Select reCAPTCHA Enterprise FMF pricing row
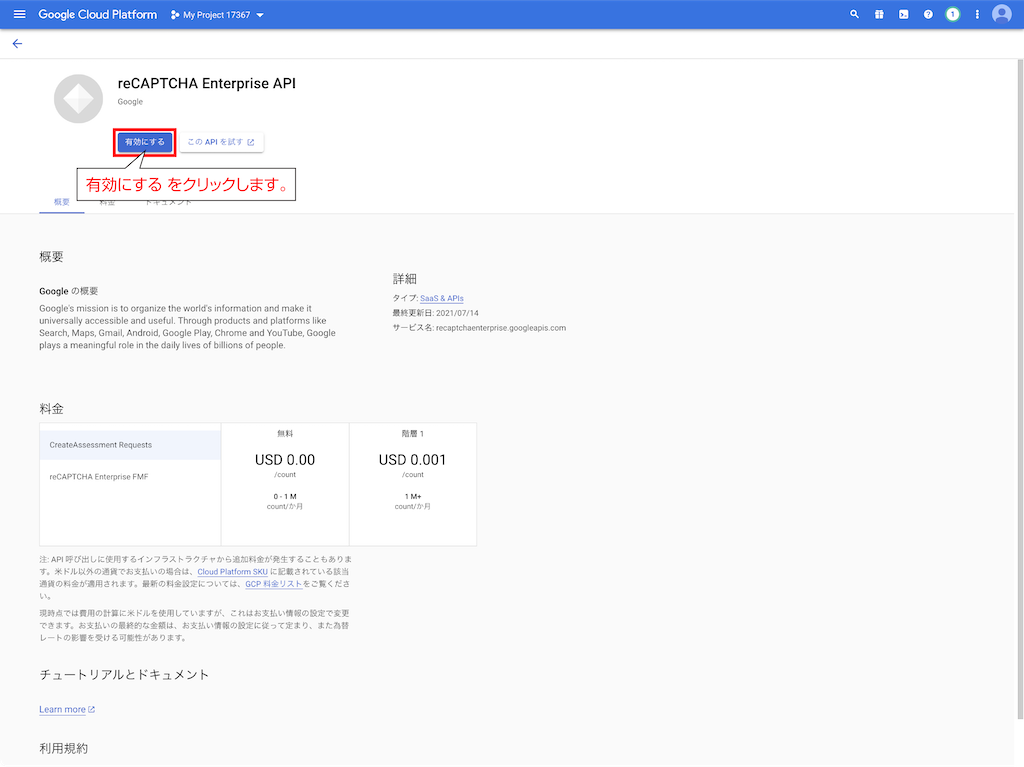The image size is (1024, 767). (130, 477)
